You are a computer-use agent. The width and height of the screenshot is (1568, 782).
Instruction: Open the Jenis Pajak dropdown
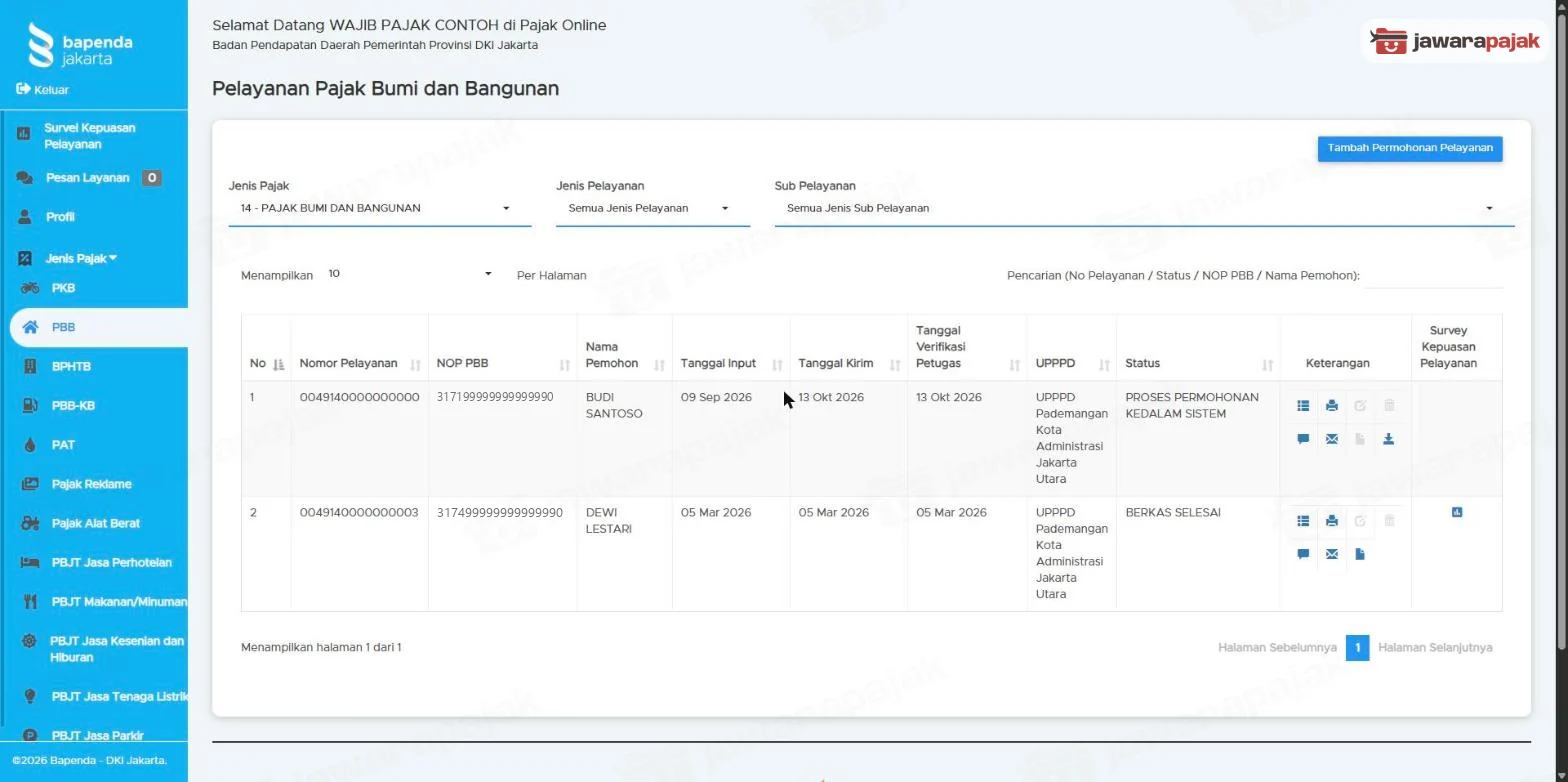tap(379, 209)
